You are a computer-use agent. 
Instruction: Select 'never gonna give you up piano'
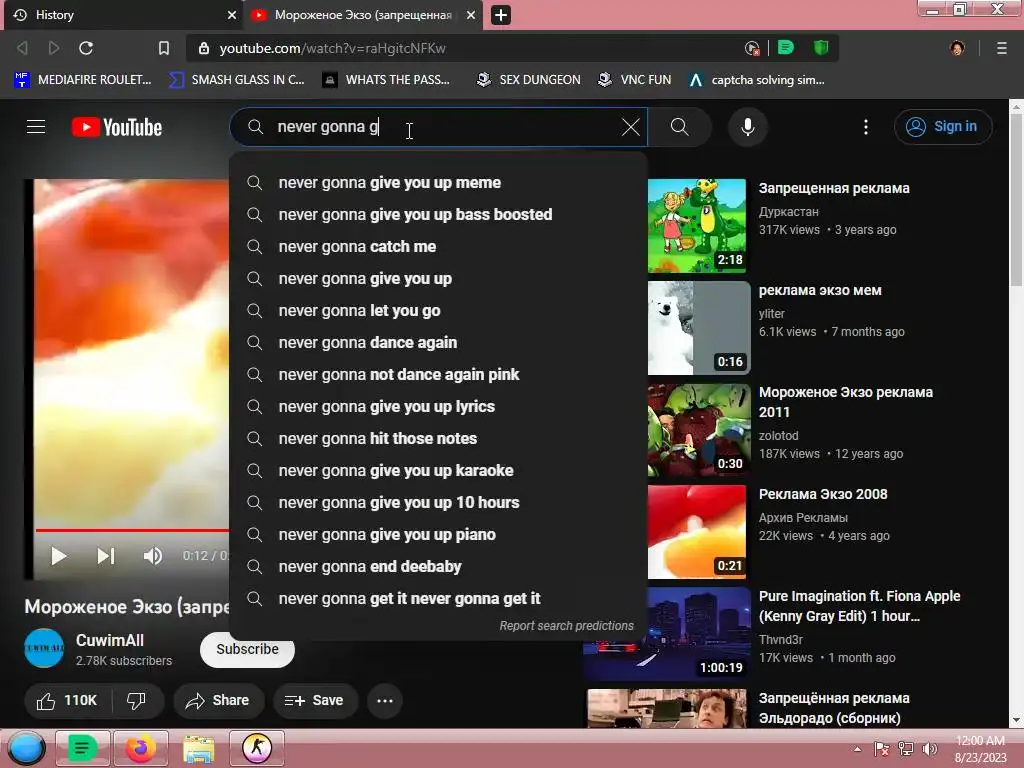(438, 535)
